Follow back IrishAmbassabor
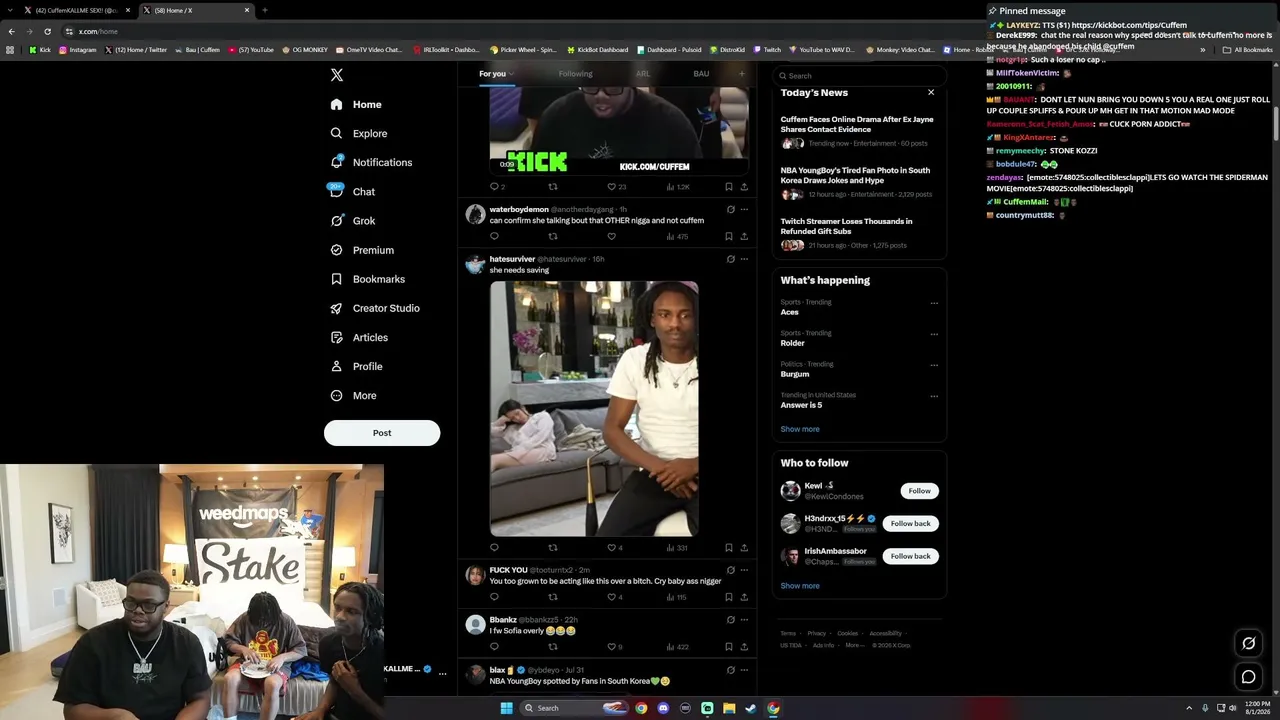 click(910, 556)
